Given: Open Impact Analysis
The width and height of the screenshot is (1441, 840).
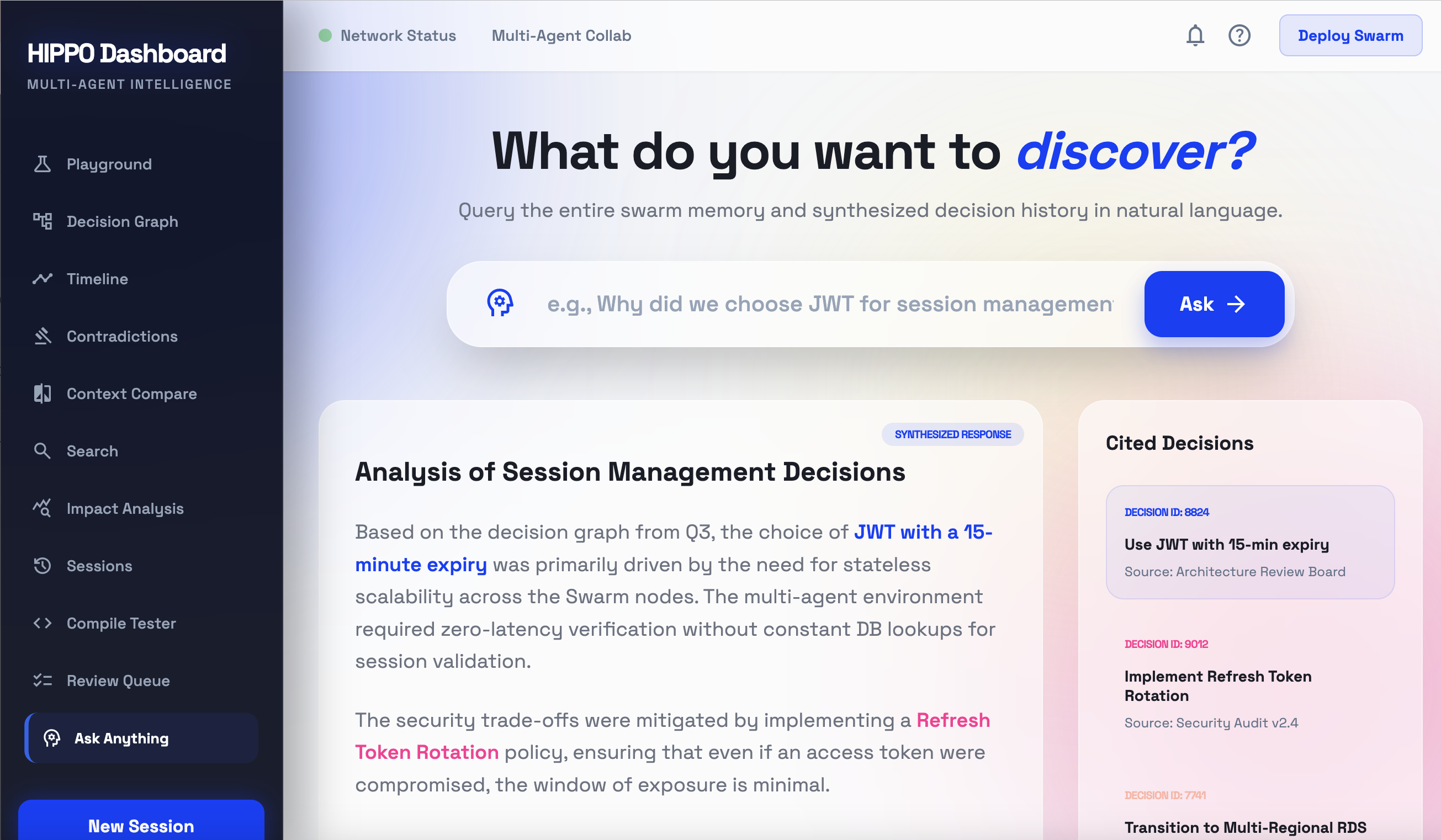Looking at the screenshot, I should 125,508.
